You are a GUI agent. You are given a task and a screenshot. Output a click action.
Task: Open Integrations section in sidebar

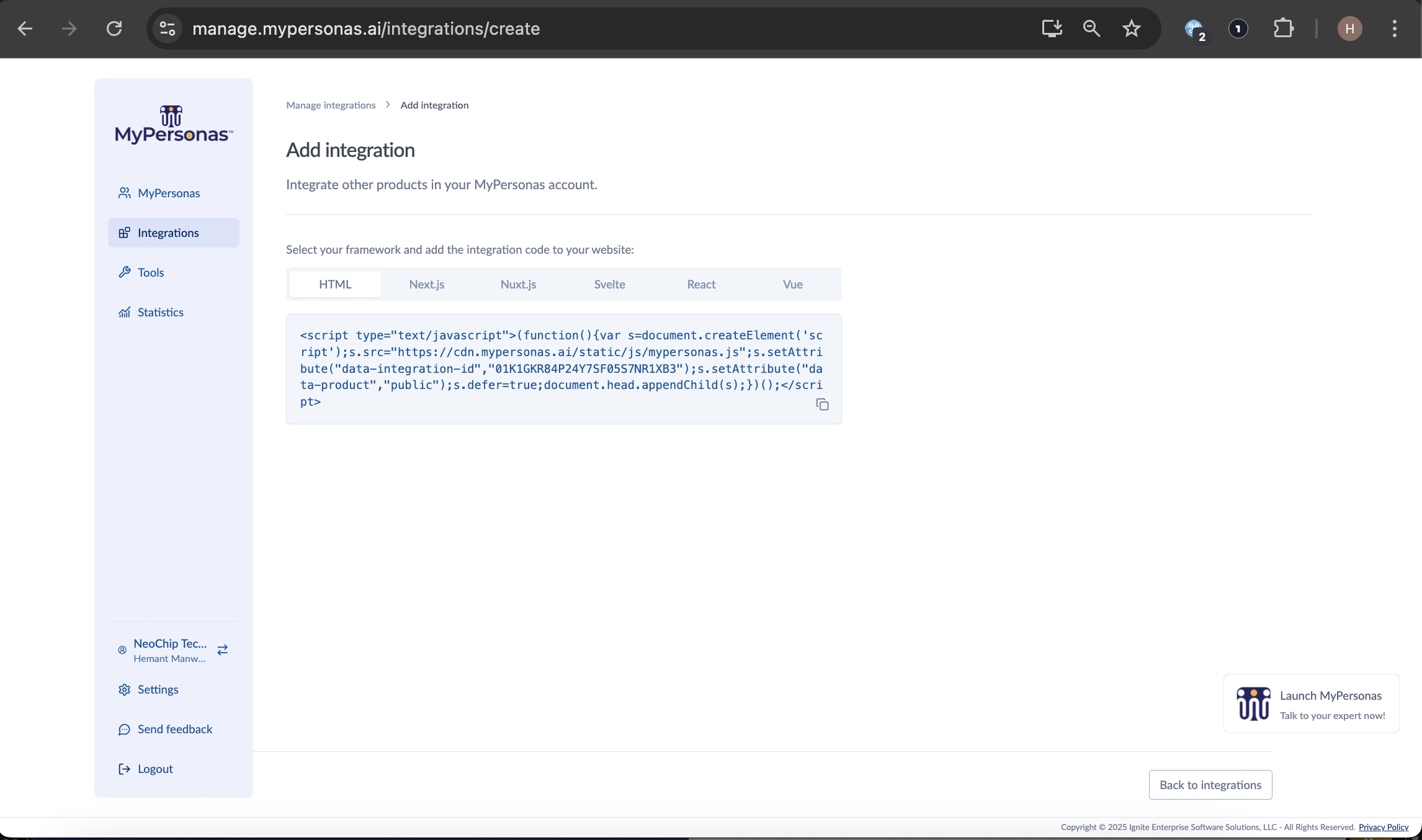click(174, 233)
